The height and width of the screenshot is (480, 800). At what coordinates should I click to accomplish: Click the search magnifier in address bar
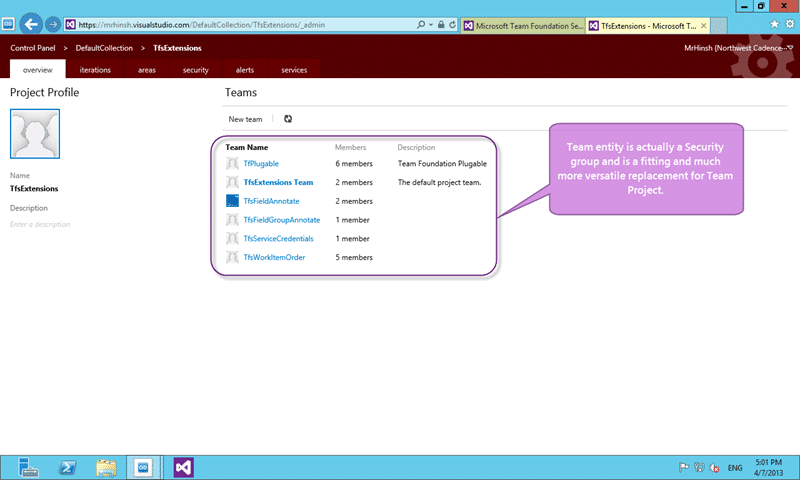pos(420,24)
